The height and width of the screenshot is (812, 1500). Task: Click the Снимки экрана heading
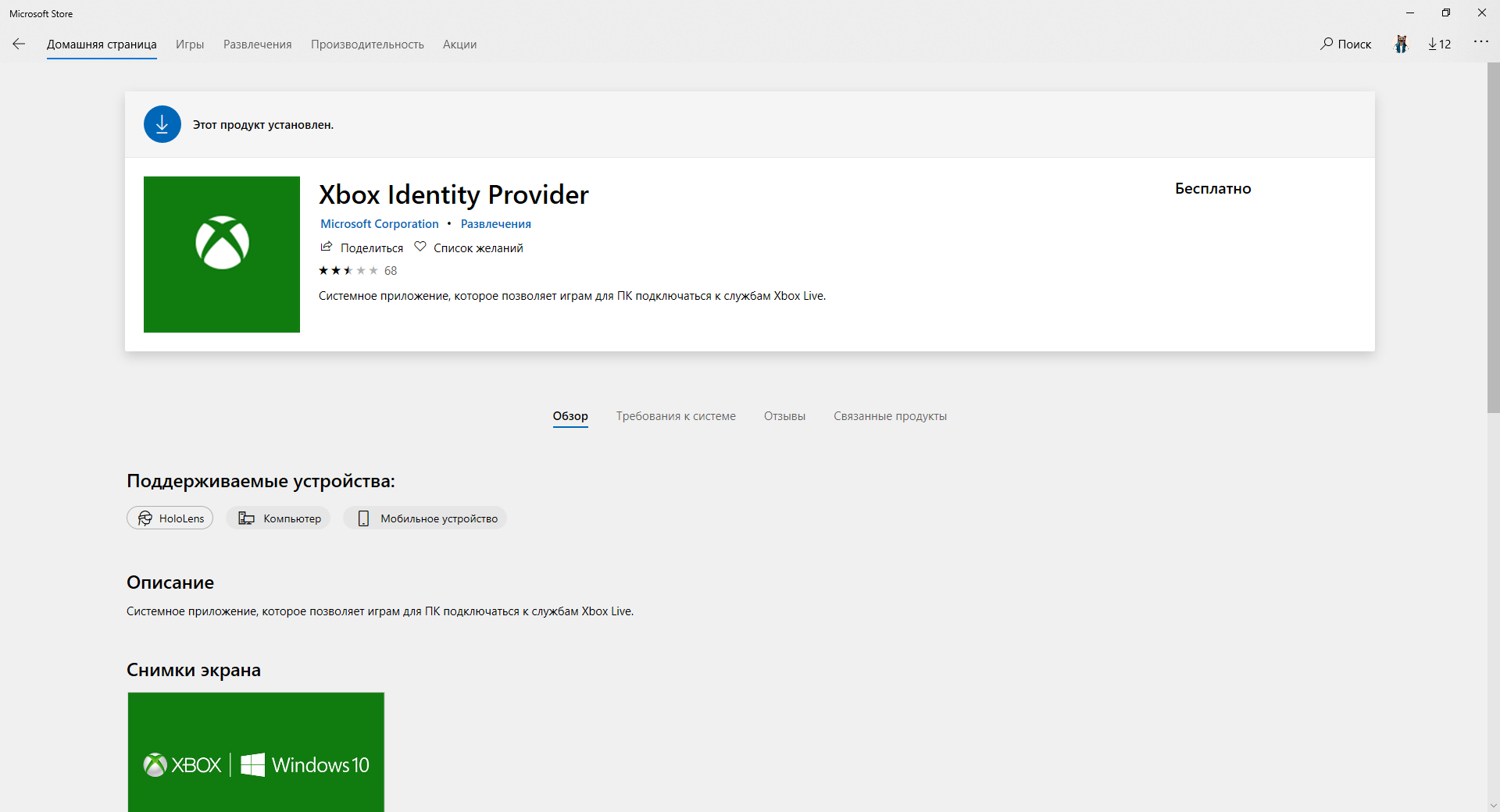click(194, 670)
